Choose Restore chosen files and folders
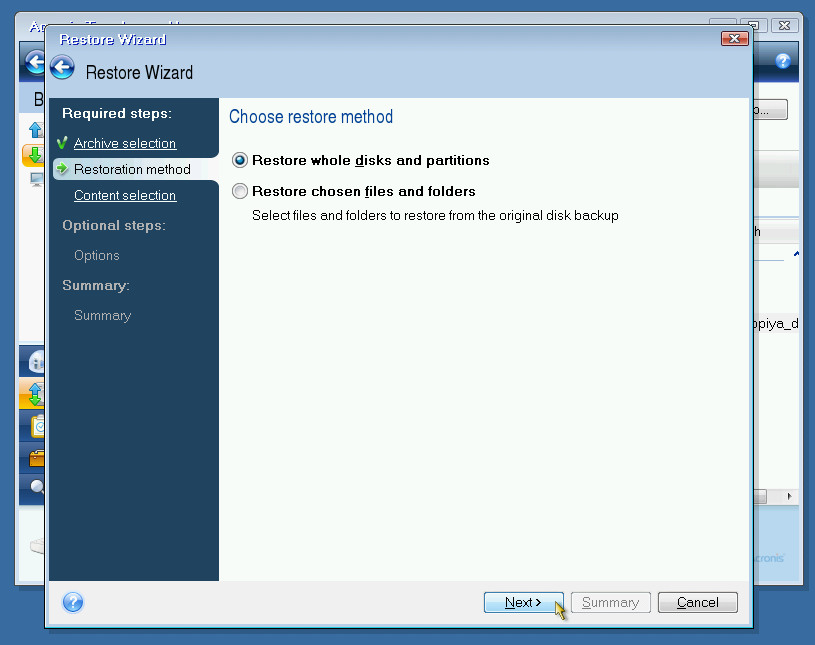815x645 pixels. pyautogui.click(x=240, y=191)
